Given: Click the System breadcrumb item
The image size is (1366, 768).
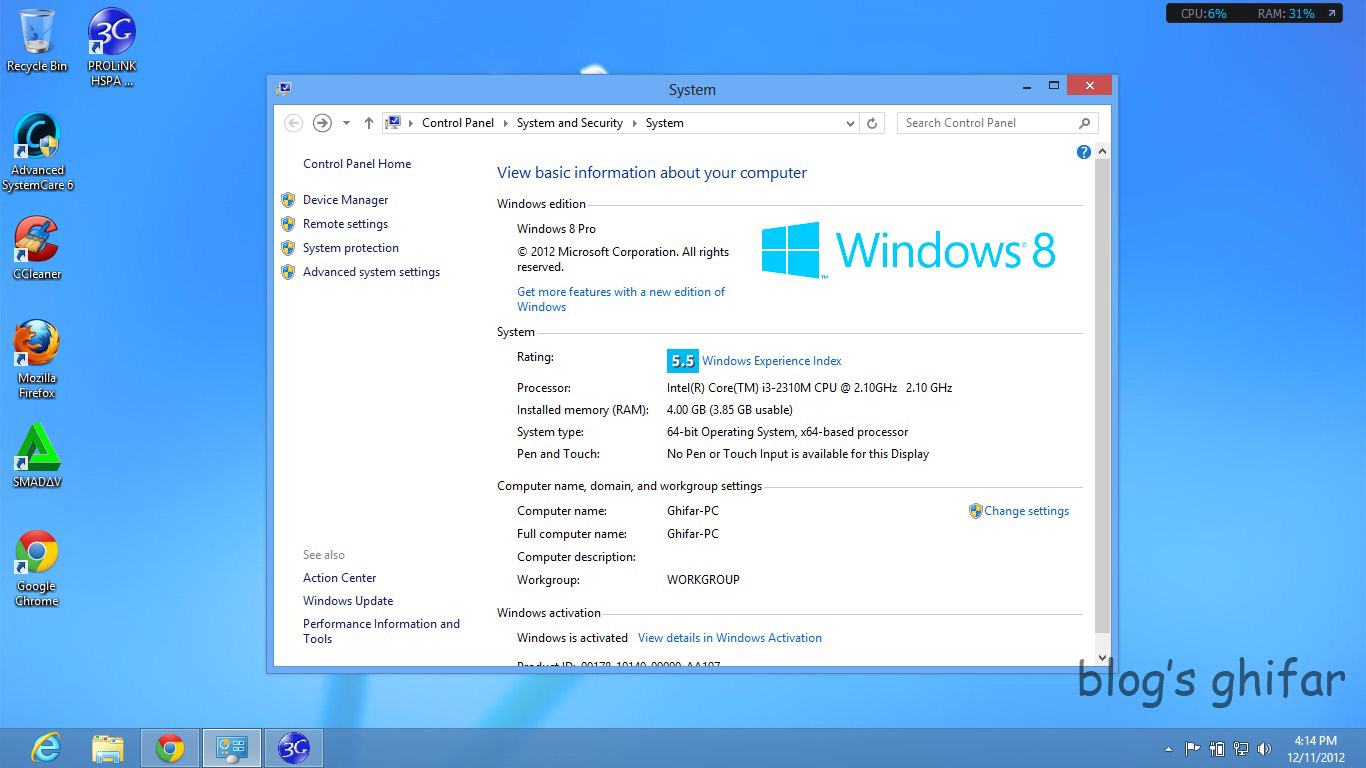Looking at the screenshot, I should (x=665, y=123).
